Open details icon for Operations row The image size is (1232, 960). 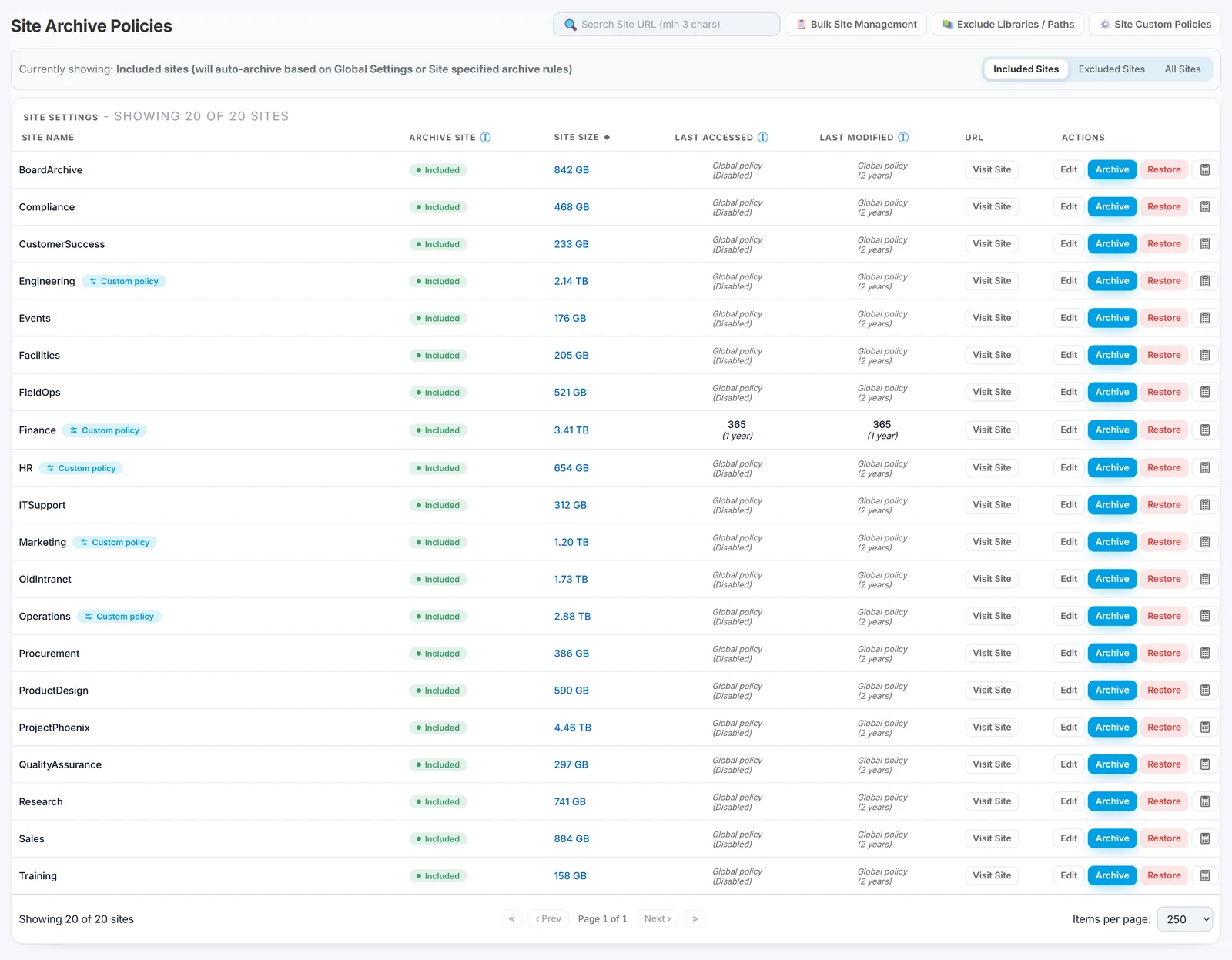point(1205,616)
